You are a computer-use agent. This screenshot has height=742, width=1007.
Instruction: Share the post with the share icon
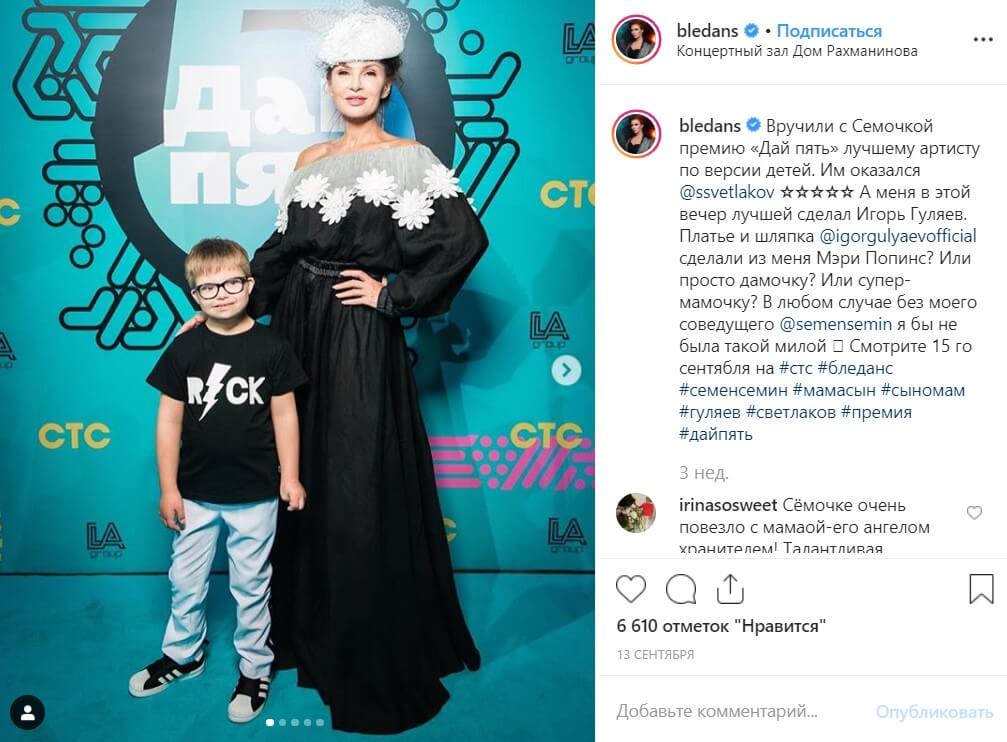tap(730, 588)
